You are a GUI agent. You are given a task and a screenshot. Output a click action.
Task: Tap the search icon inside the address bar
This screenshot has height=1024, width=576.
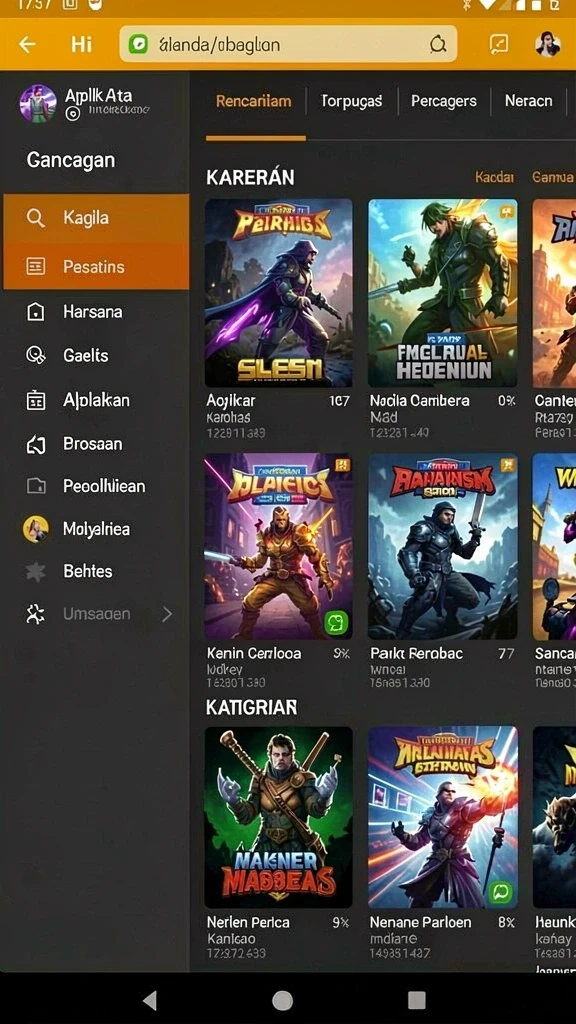coord(438,44)
